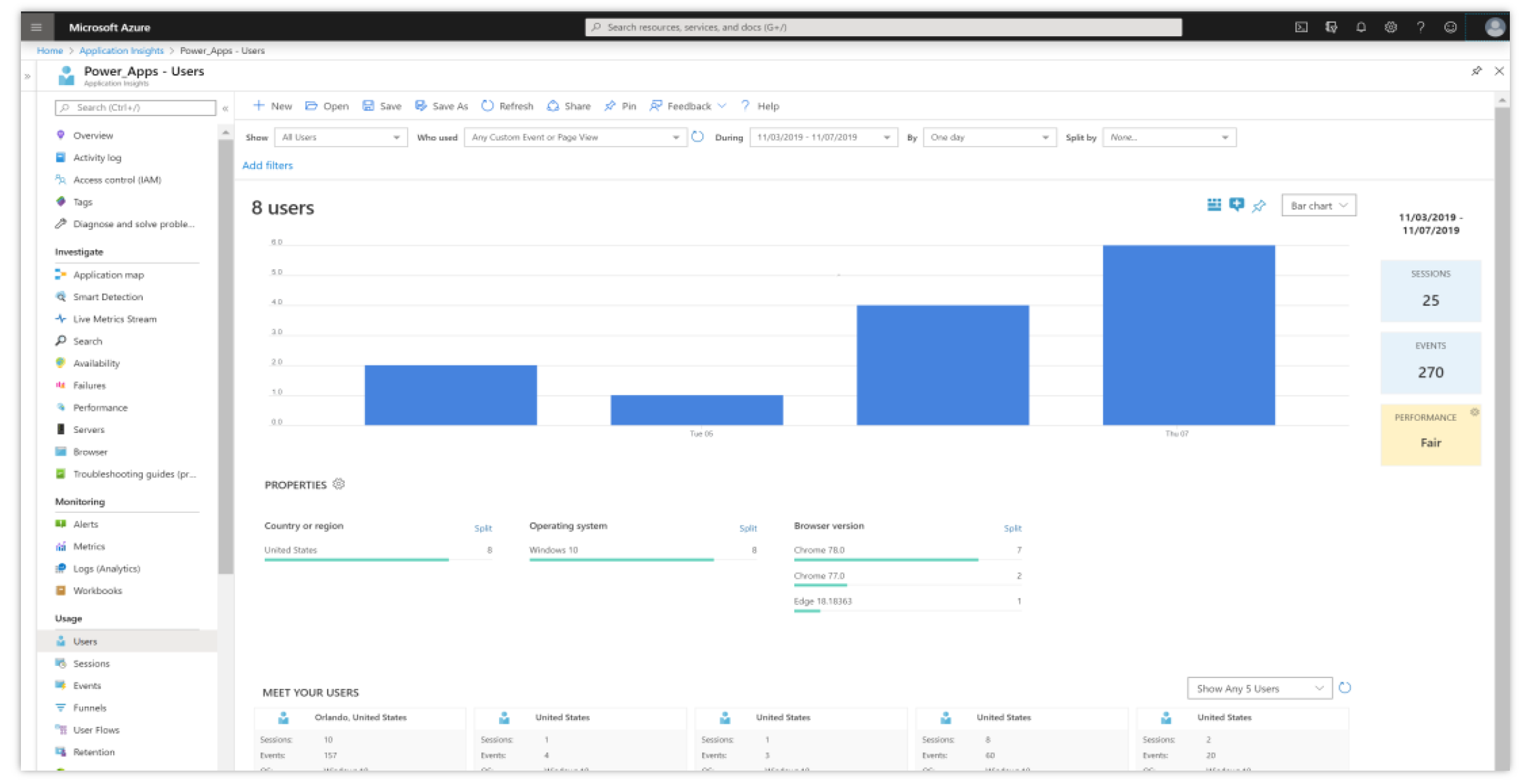Click the sidebar search input field
The height and width of the screenshot is (784, 1520).
point(136,107)
